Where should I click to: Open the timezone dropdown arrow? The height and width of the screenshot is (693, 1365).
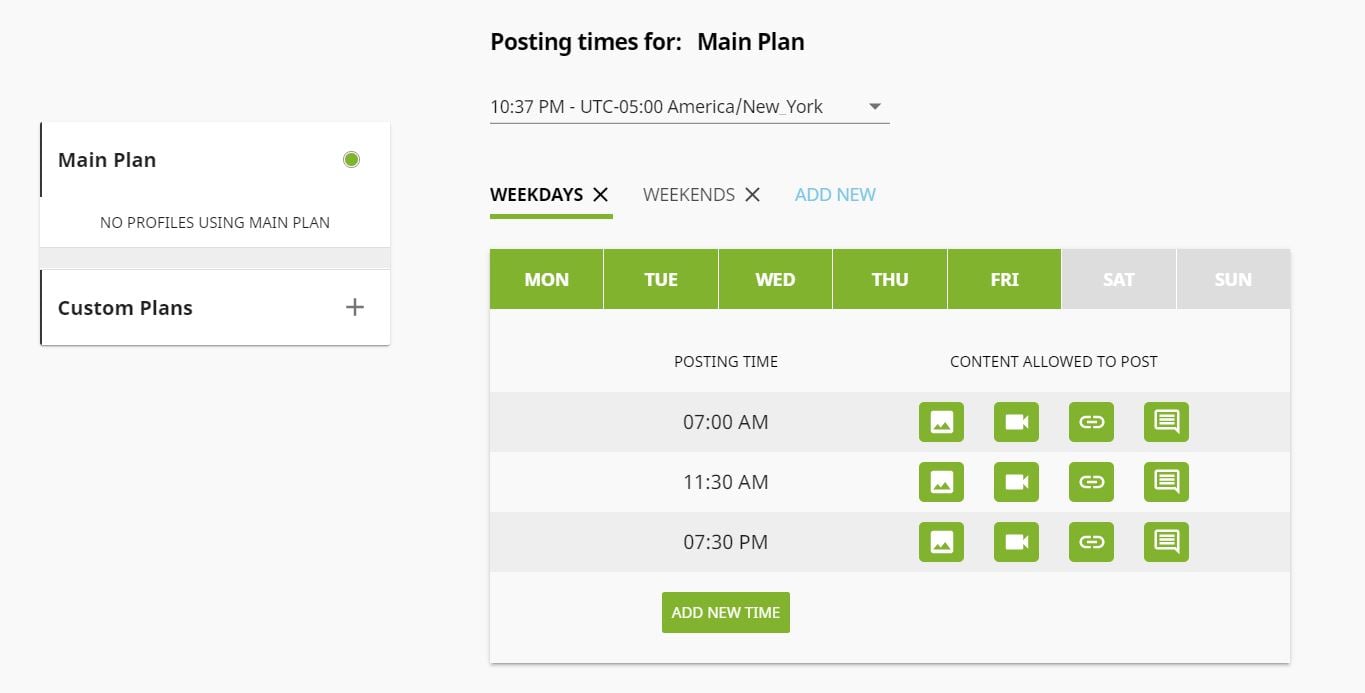tap(875, 107)
